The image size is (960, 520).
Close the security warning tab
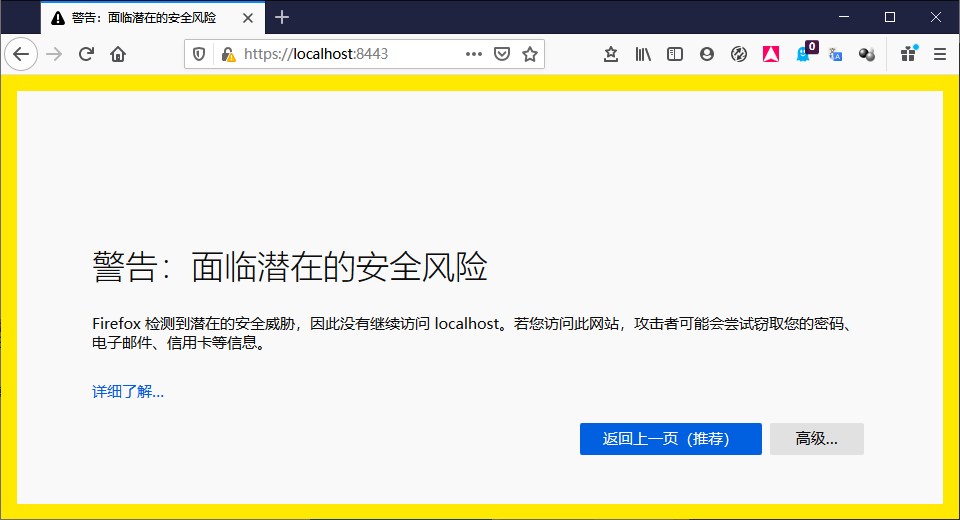pyautogui.click(x=248, y=18)
